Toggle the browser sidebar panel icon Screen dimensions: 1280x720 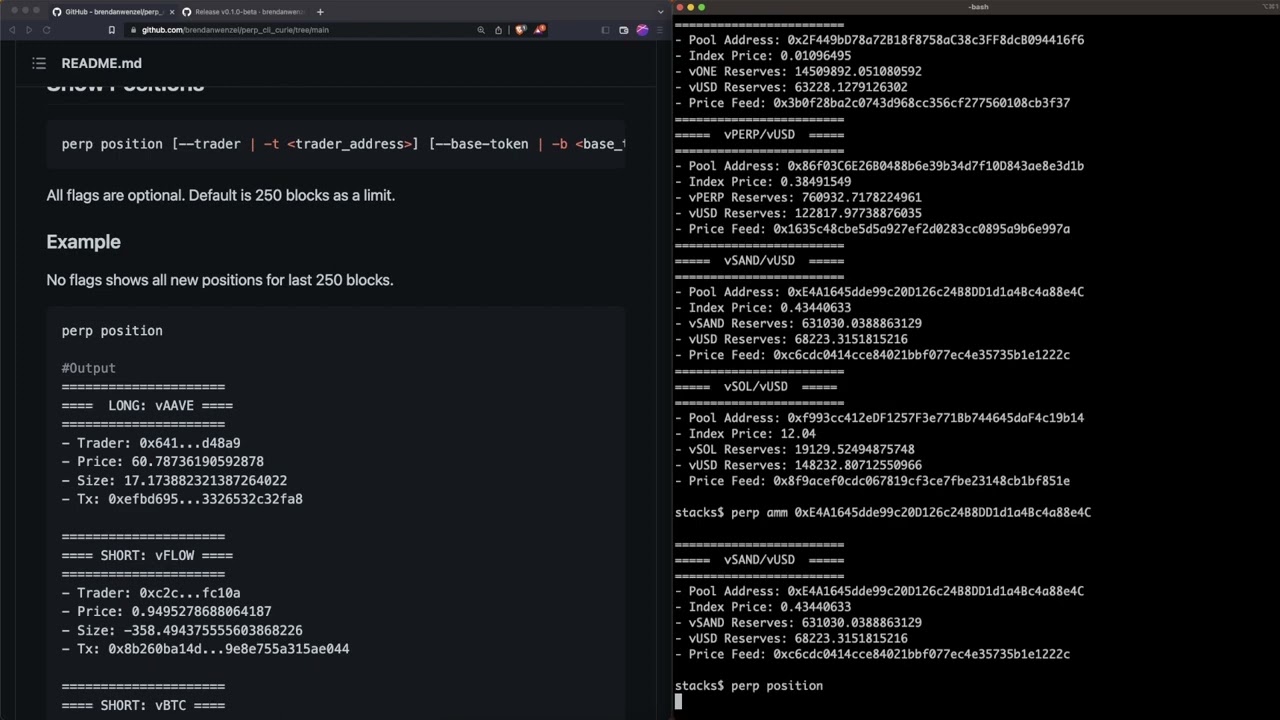pyautogui.click(x=605, y=30)
